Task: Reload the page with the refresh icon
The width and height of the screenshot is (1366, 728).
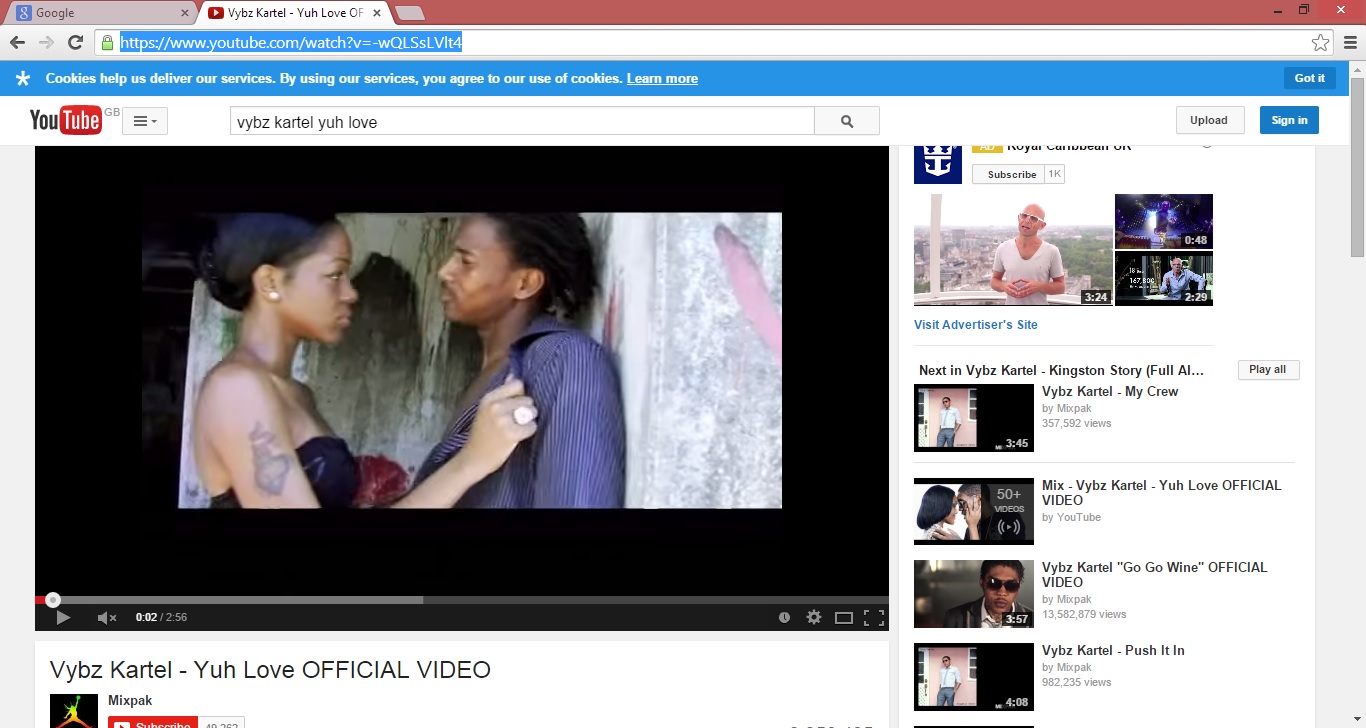Action: point(75,42)
